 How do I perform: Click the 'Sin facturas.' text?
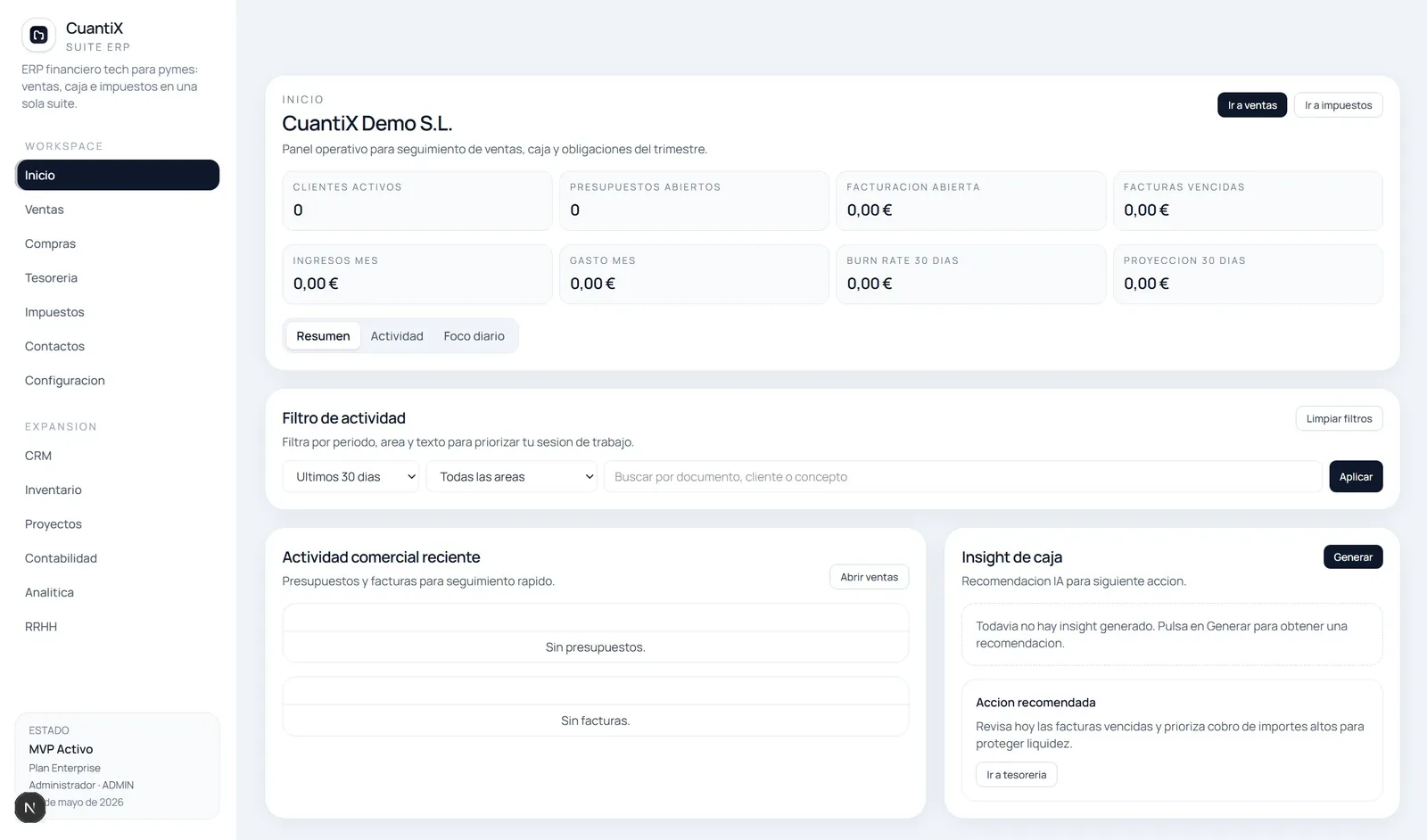pyautogui.click(x=595, y=721)
